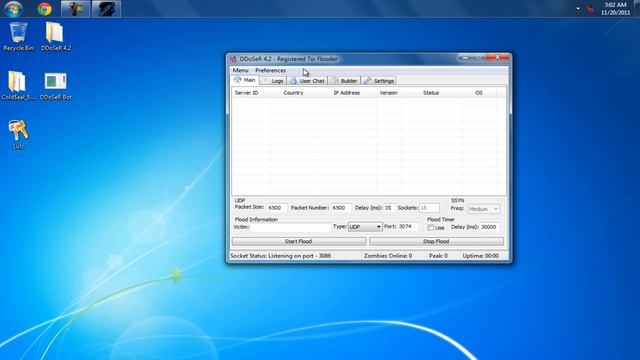Focus the Packet Size field

[277, 208]
